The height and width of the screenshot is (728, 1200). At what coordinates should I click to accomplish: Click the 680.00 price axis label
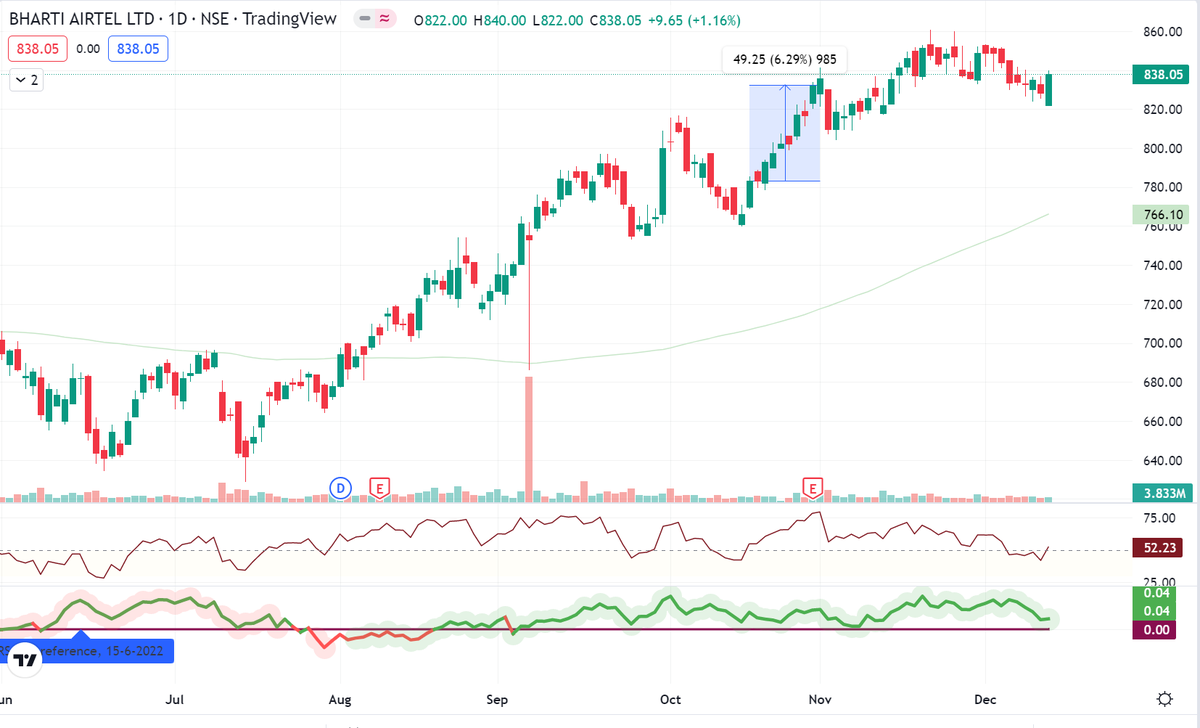(1163, 383)
